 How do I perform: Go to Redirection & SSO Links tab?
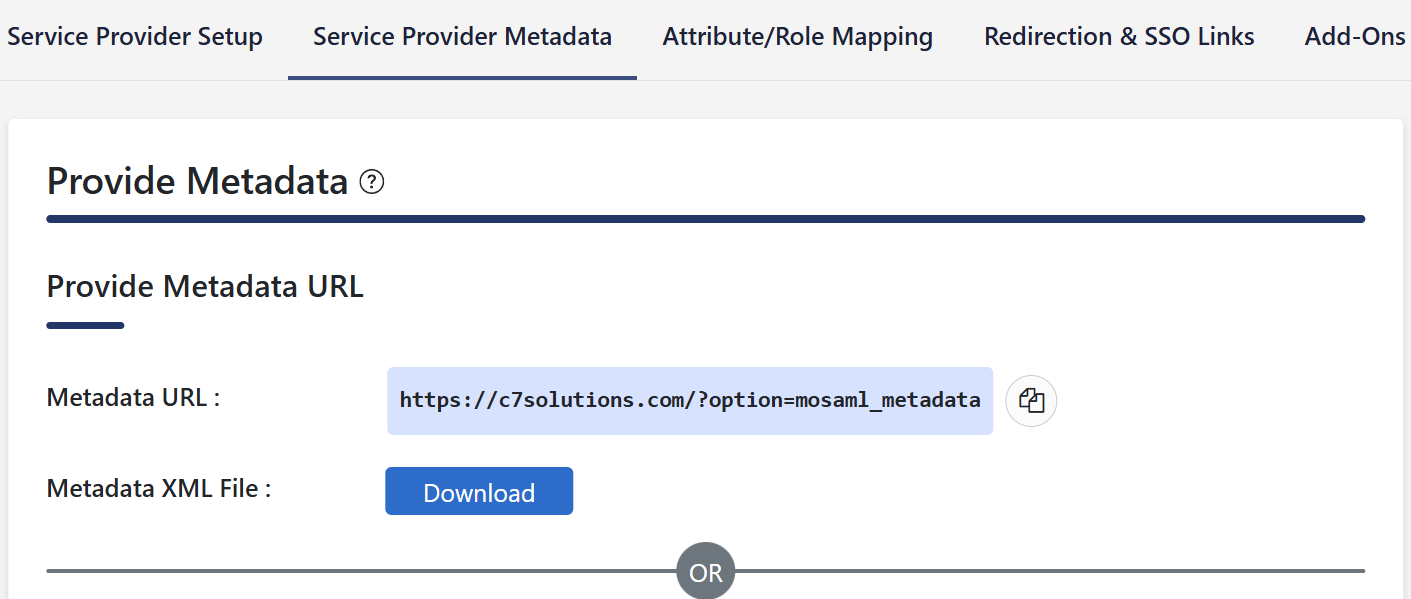point(1119,37)
